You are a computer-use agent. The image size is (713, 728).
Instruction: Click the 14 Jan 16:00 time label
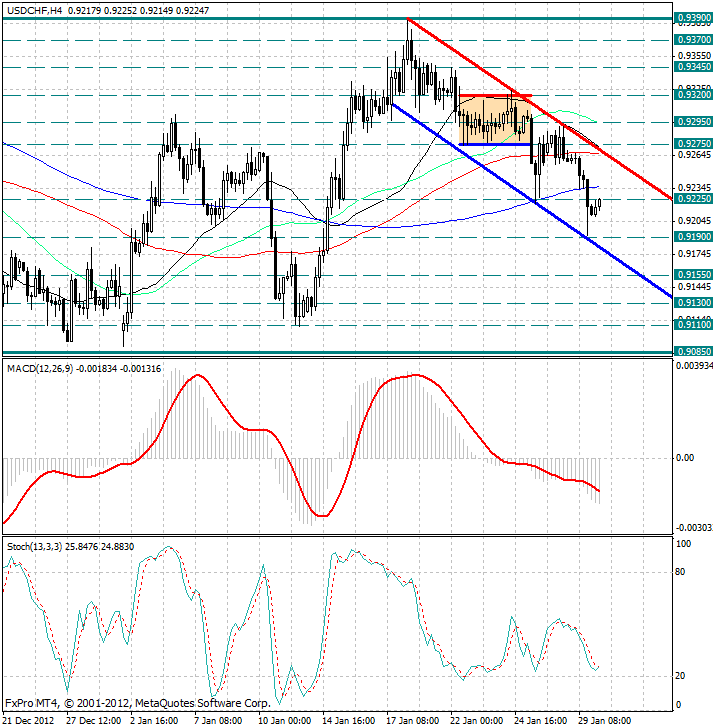[349, 721]
